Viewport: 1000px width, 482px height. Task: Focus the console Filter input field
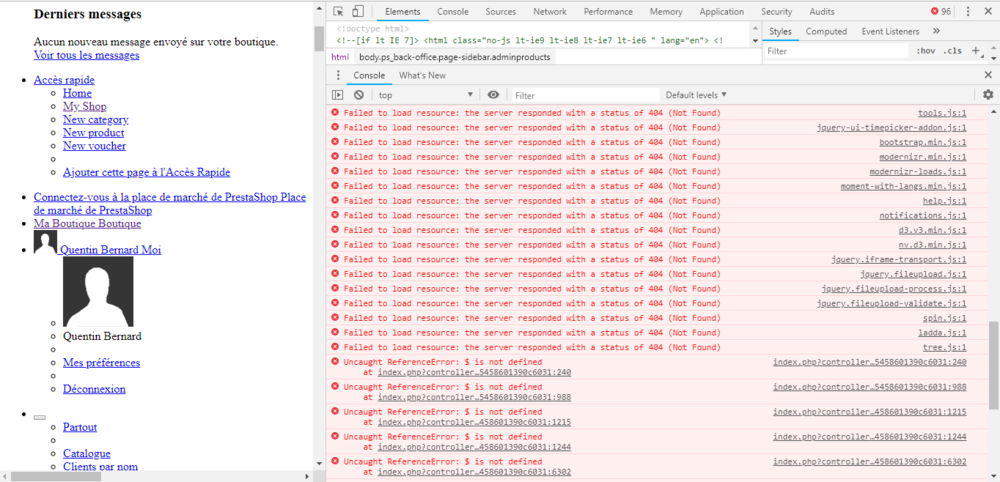pos(585,95)
